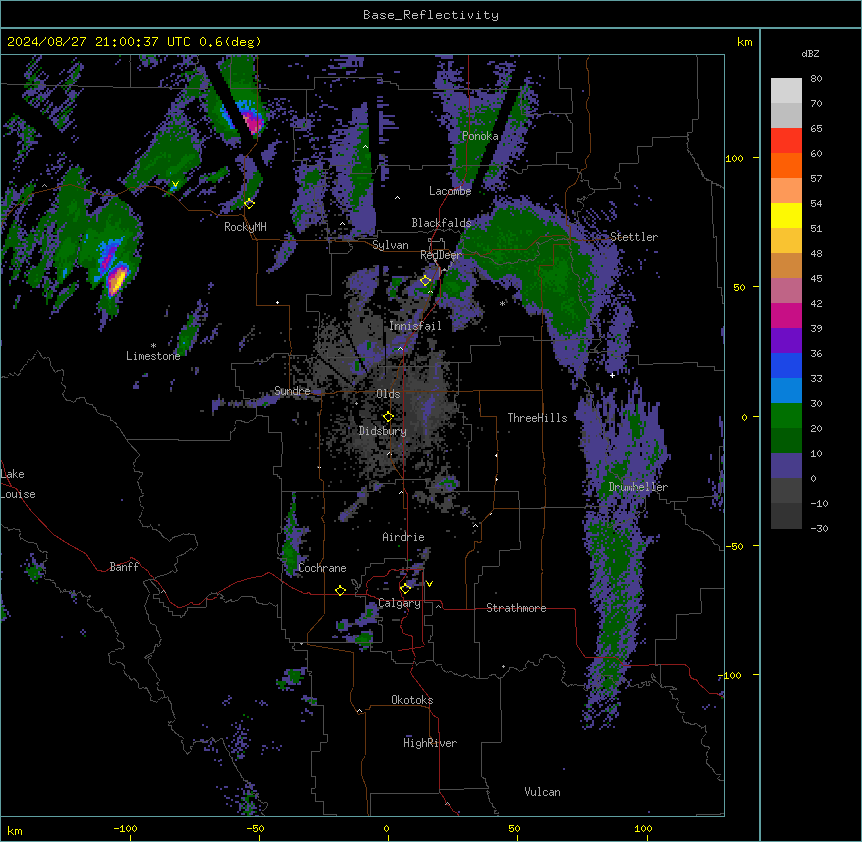Click the Strathmore city label
Image resolution: width=862 pixels, height=842 pixels.
click(516, 608)
